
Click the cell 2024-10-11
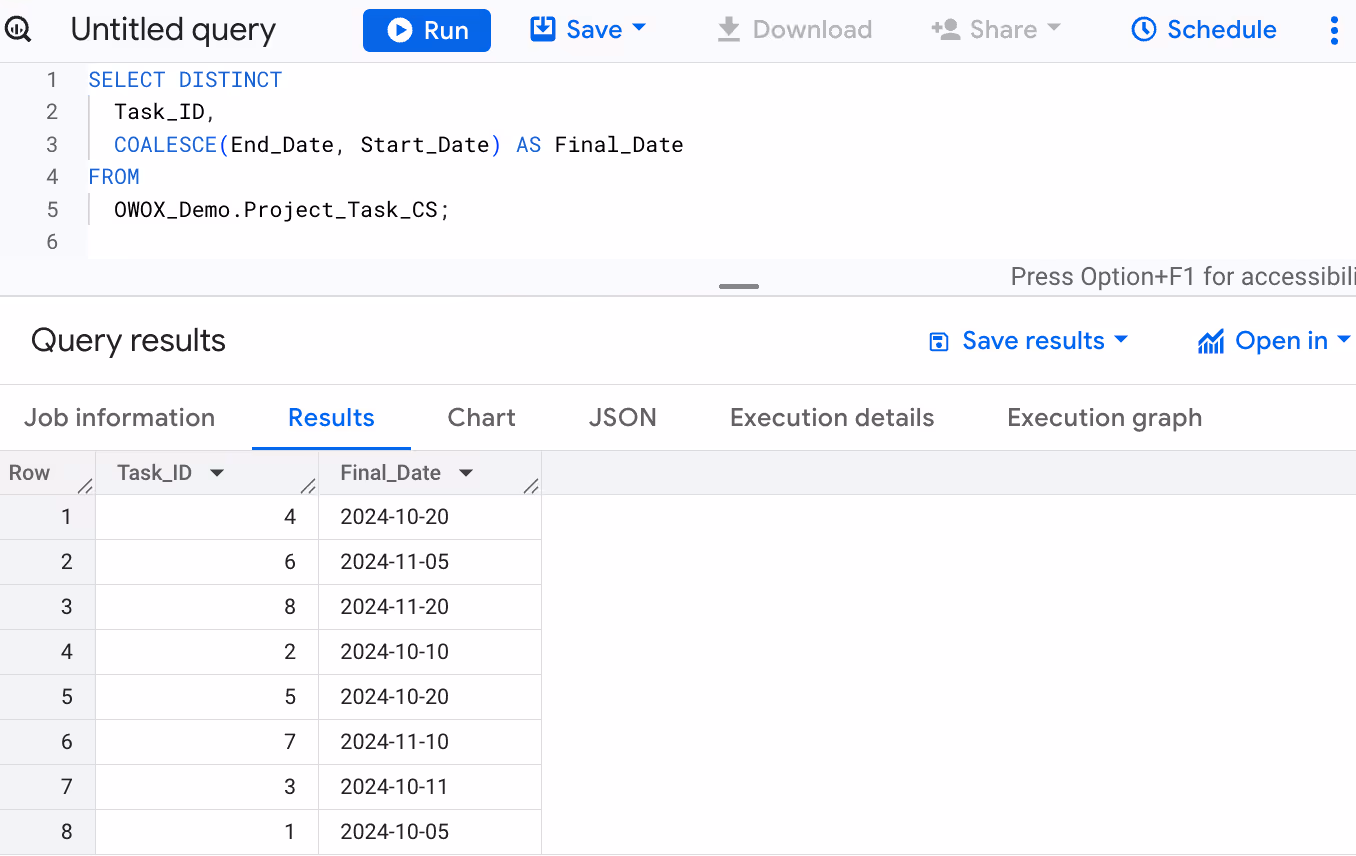(x=430, y=787)
